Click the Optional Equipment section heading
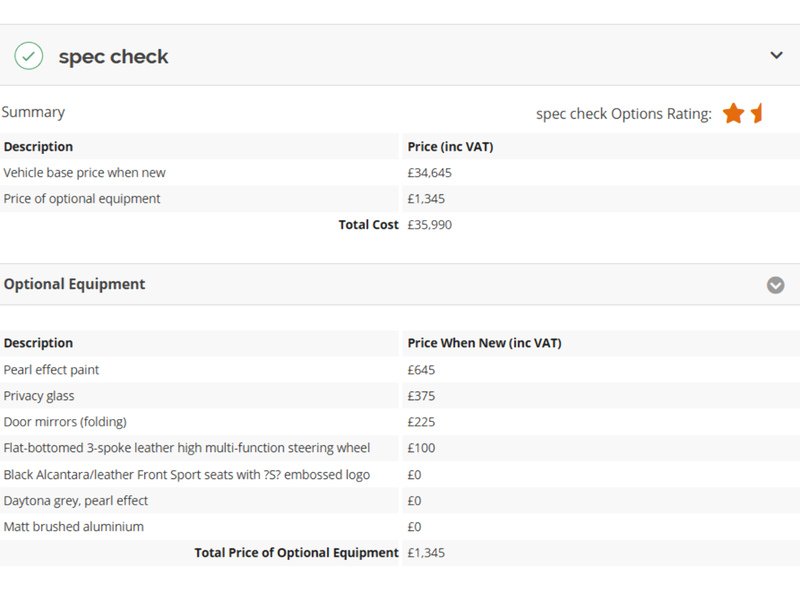This screenshot has height=600, width=800. click(x=74, y=284)
